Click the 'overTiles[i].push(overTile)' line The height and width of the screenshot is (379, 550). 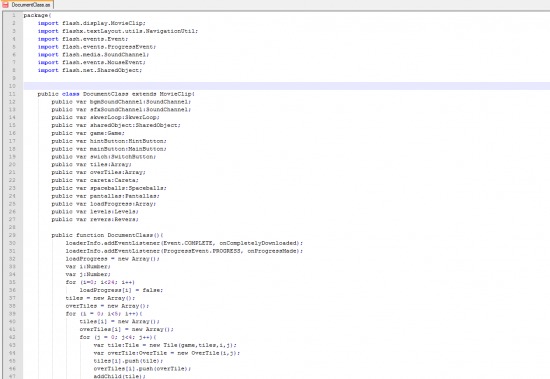pyautogui.click(x=142, y=368)
